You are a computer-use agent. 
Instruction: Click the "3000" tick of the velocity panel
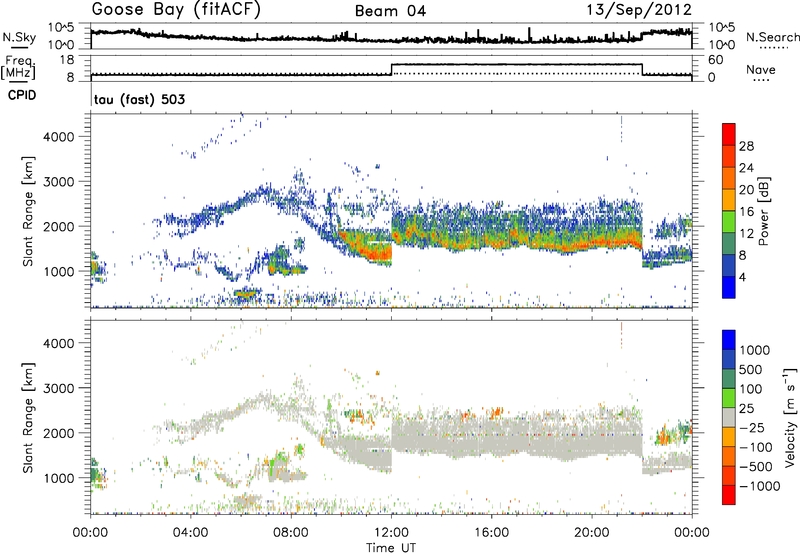(59, 388)
